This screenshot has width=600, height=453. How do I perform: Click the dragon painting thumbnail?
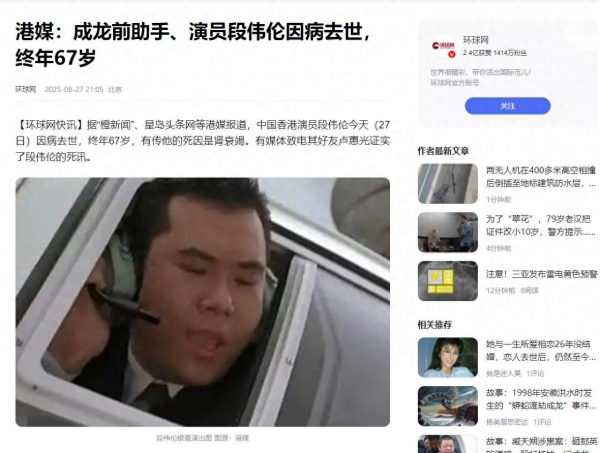(x=448, y=406)
